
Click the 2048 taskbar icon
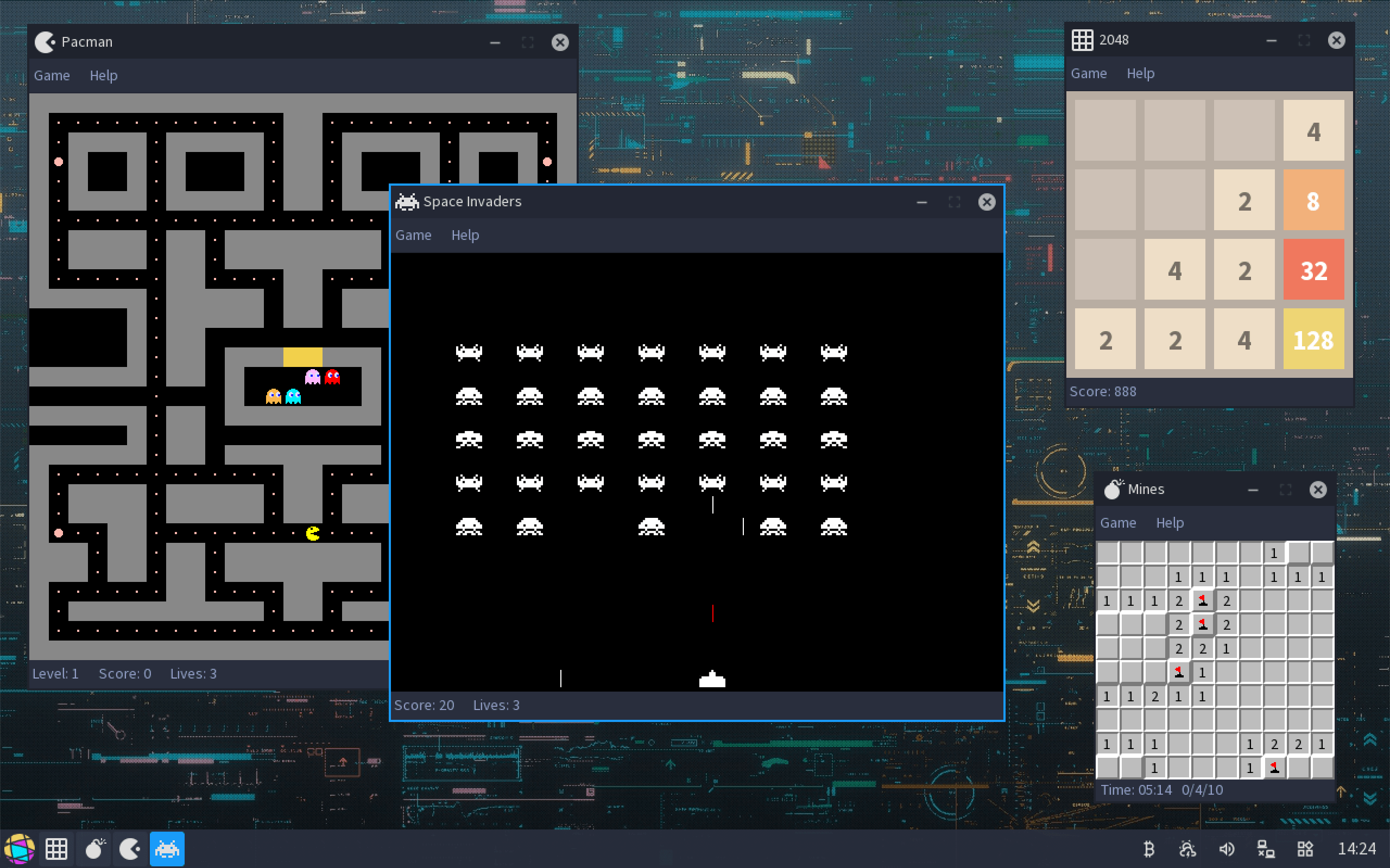(56, 849)
